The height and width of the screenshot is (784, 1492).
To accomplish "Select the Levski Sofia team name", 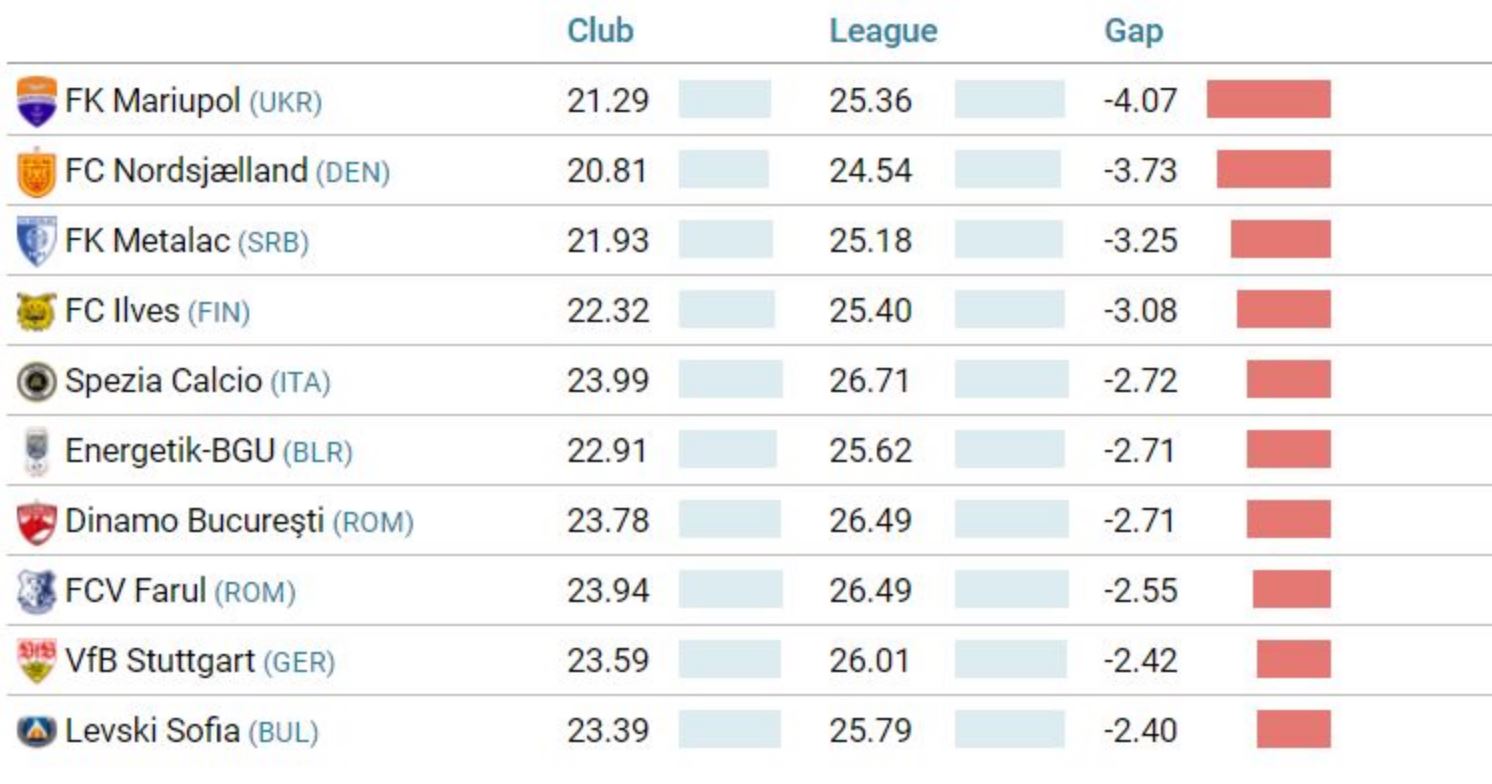I will pos(152,731).
